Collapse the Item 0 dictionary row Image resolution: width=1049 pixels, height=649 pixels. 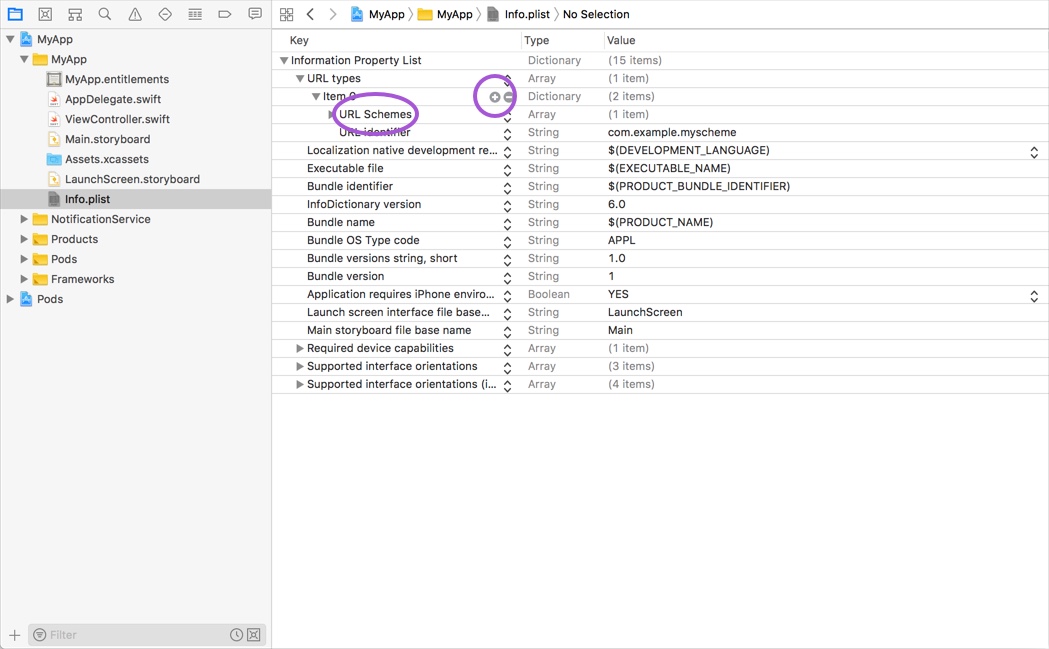[316, 97]
